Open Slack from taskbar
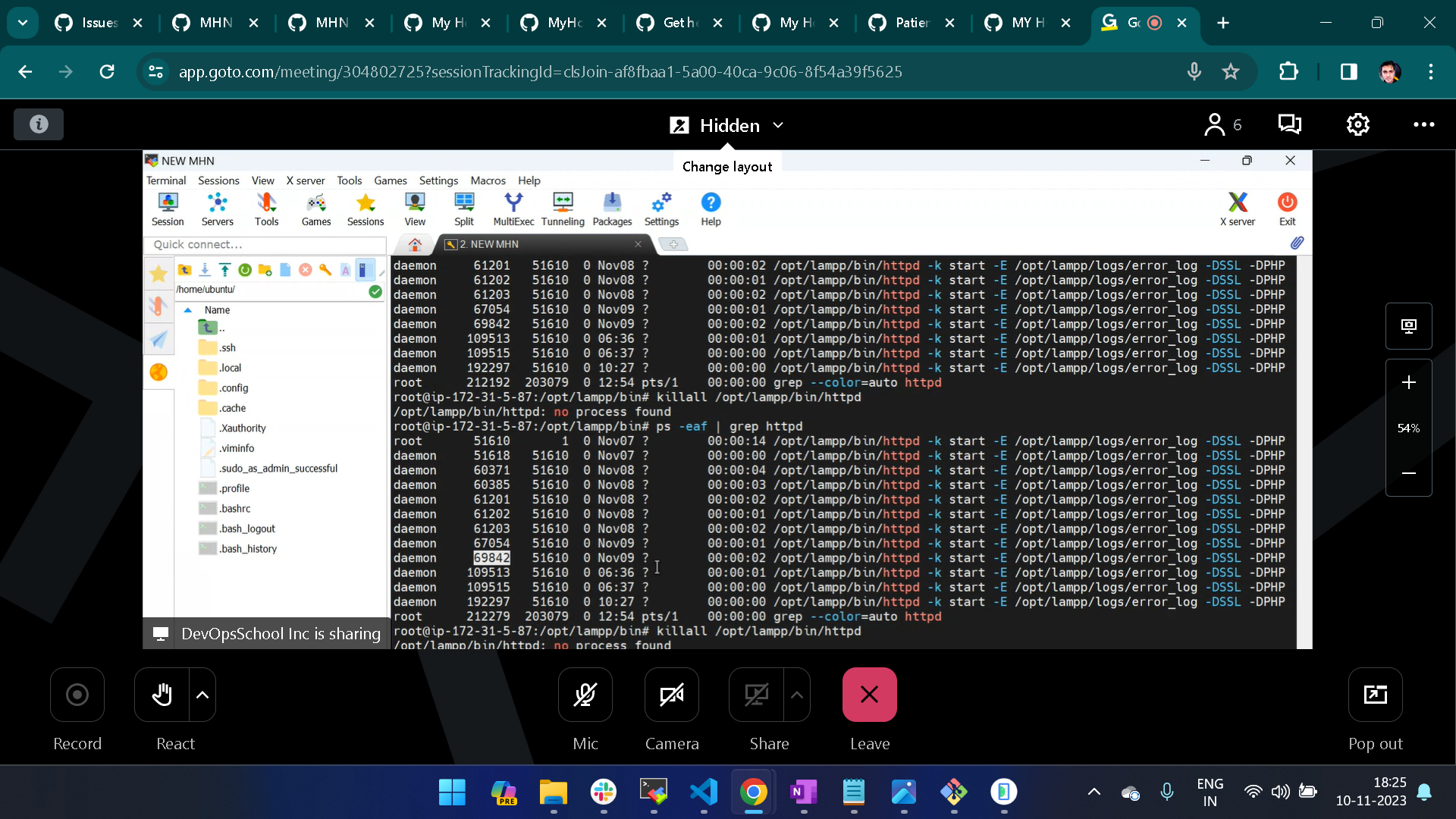1456x819 pixels. click(603, 792)
